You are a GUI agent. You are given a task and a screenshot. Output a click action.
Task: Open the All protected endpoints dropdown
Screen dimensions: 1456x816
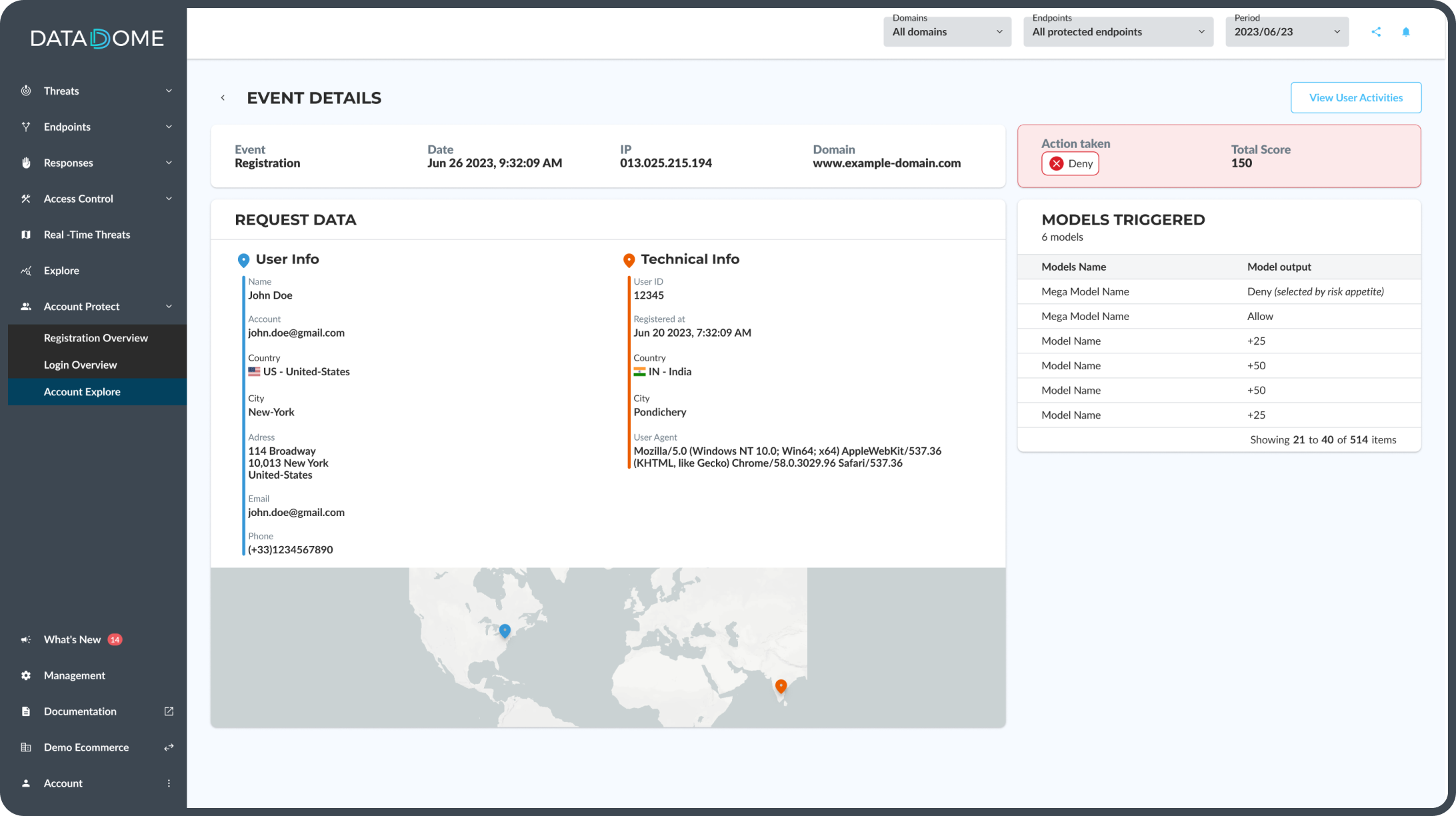(1117, 31)
